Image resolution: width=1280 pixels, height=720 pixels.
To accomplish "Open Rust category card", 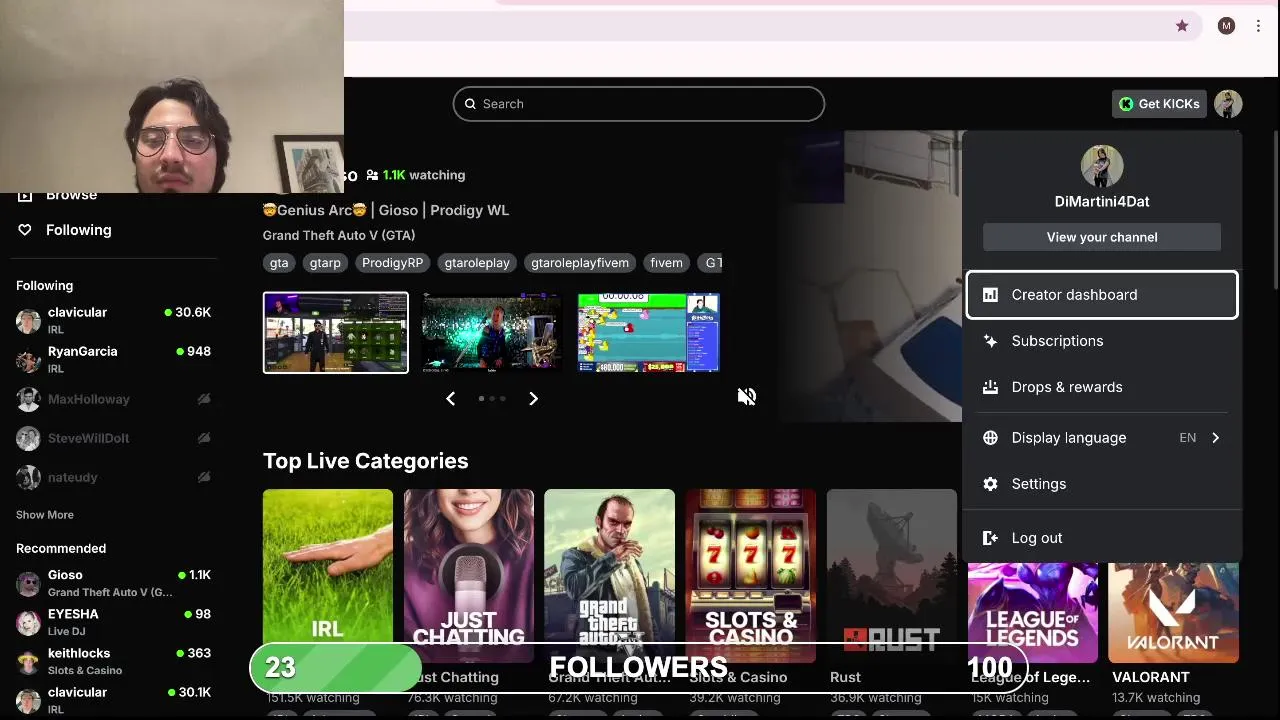I will [x=892, y=576].
